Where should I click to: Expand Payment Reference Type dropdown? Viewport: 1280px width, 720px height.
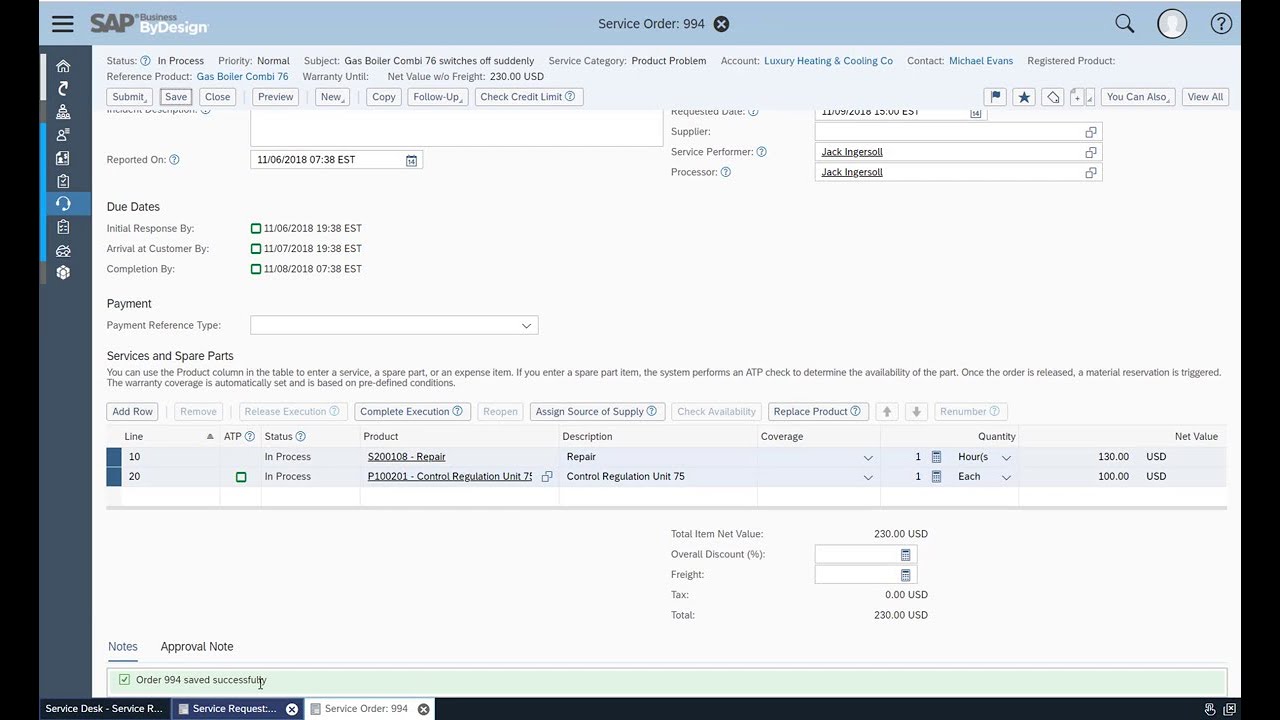click(526, 326)
